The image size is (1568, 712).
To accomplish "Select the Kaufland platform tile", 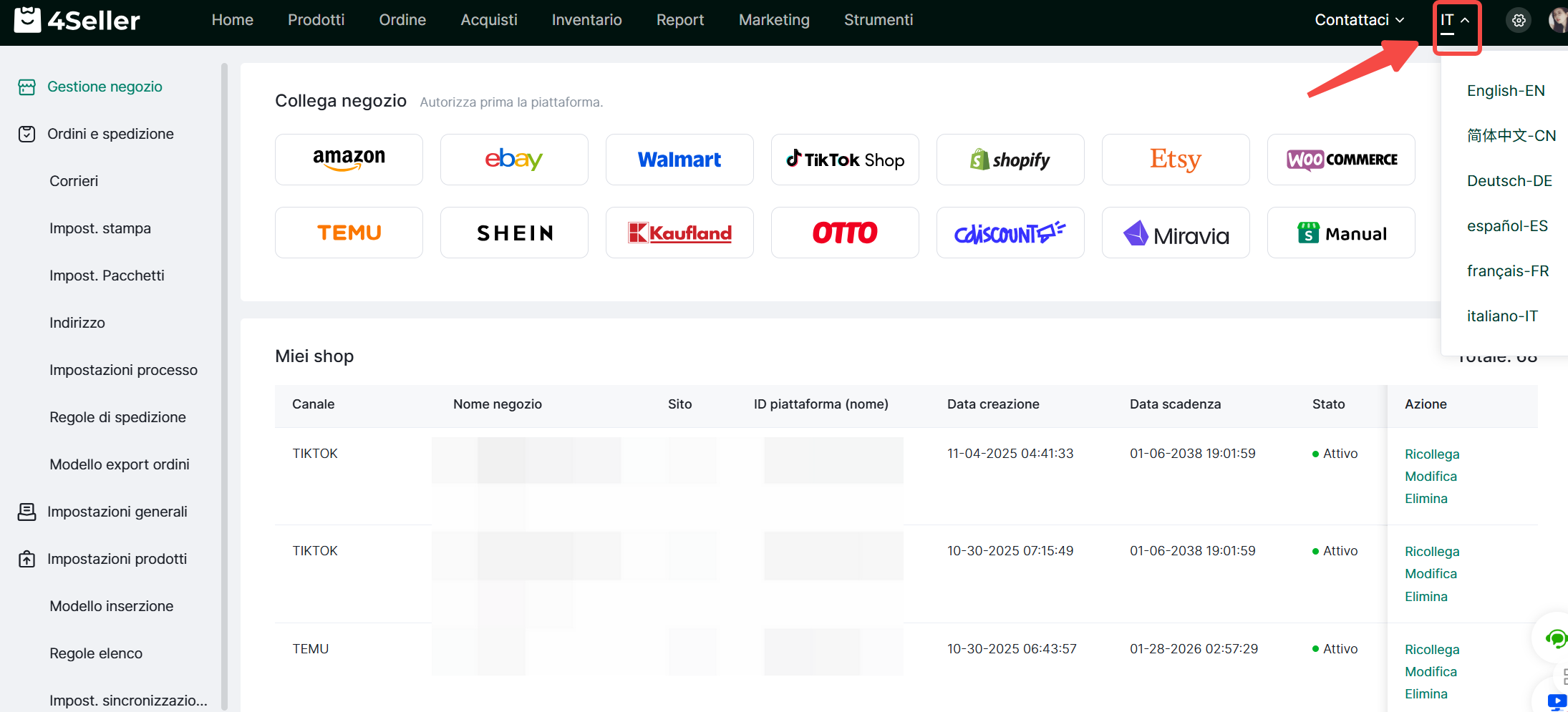I will 679,233.
